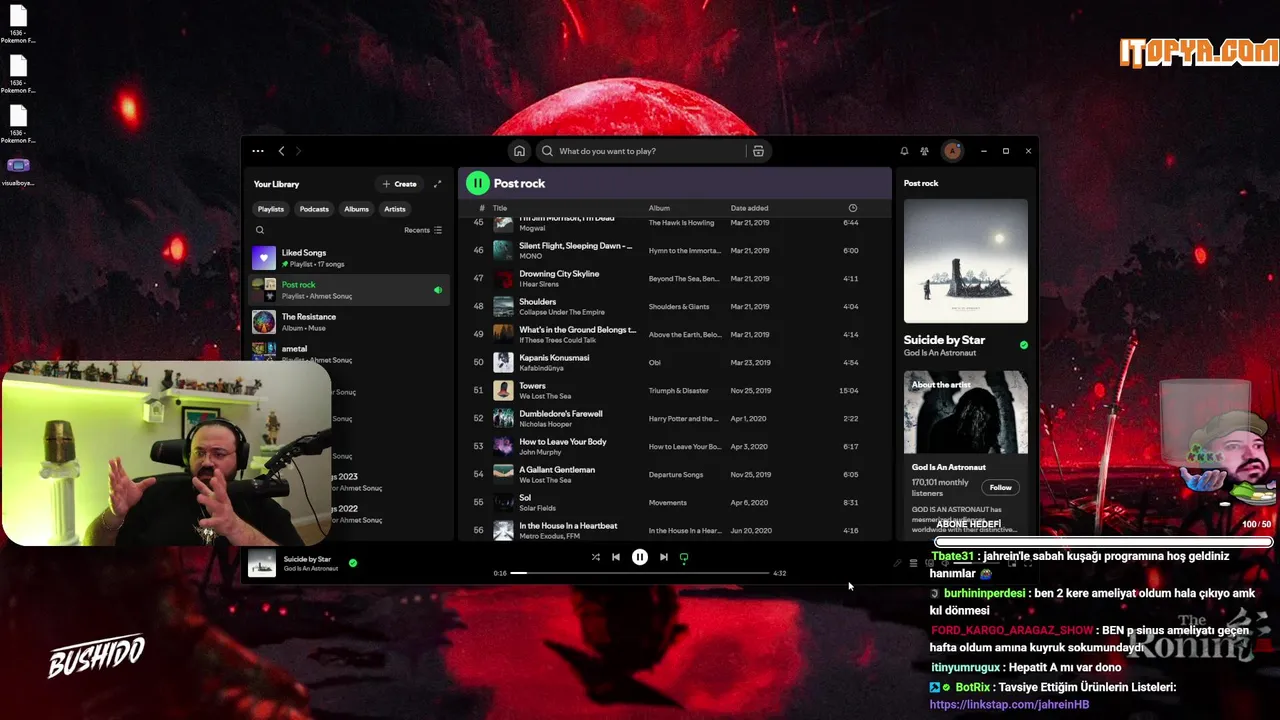Viewport: 1280px width, 720px height.
Task: Toggle shuffle in the player bar
Action: coord(595,557)
